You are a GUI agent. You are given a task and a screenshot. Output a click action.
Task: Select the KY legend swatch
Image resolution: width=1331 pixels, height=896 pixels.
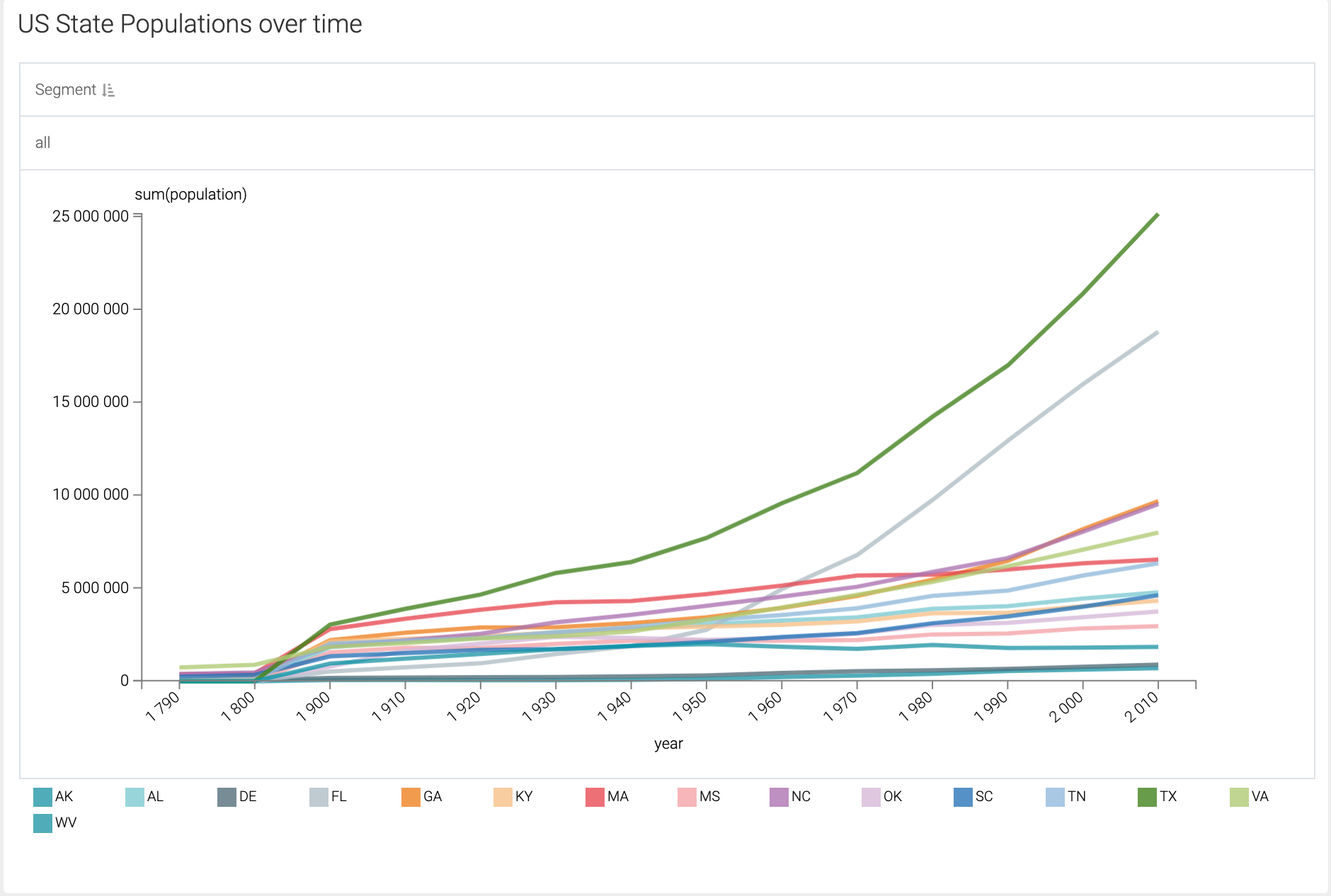(503, 797)
